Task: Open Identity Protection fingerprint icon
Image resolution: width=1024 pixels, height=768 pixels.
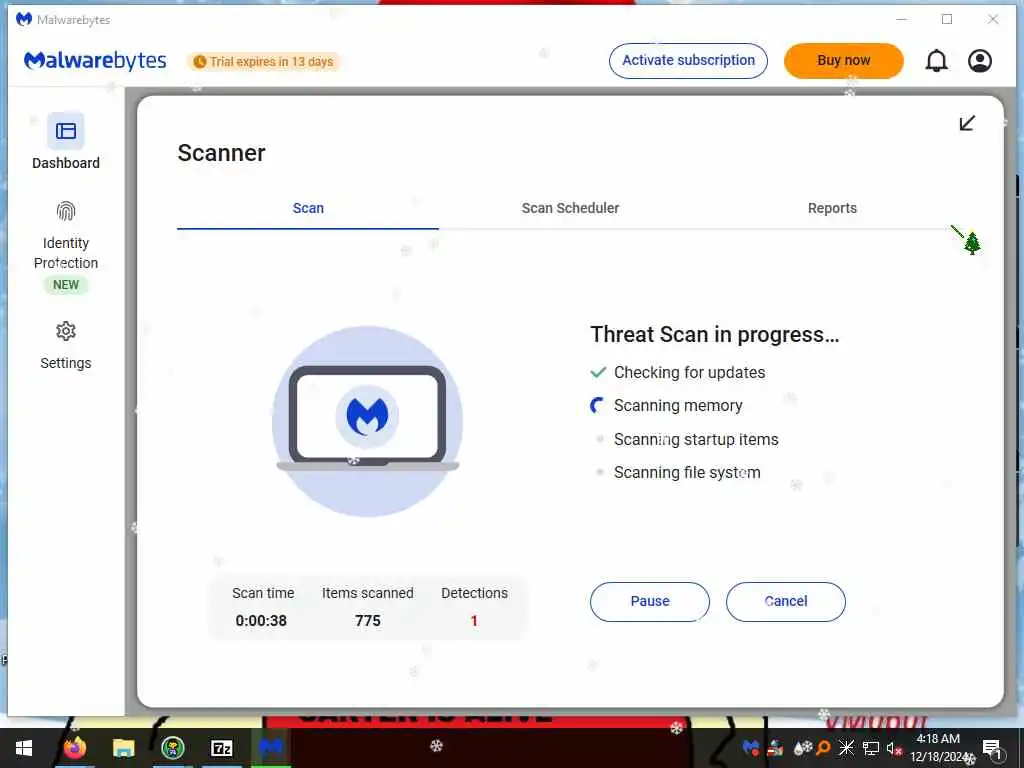Action: pyautogui.click(x=66, y=211)
